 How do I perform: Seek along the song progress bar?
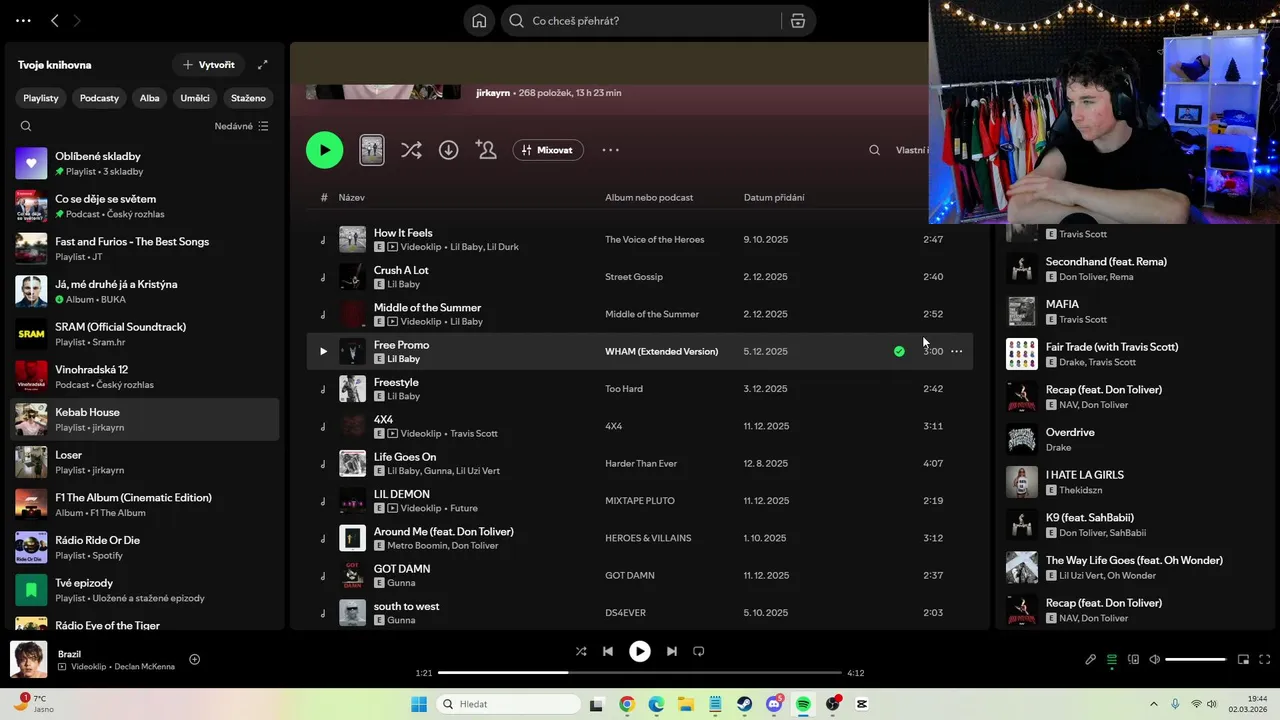pyautogui.click(x=640, y=673)
